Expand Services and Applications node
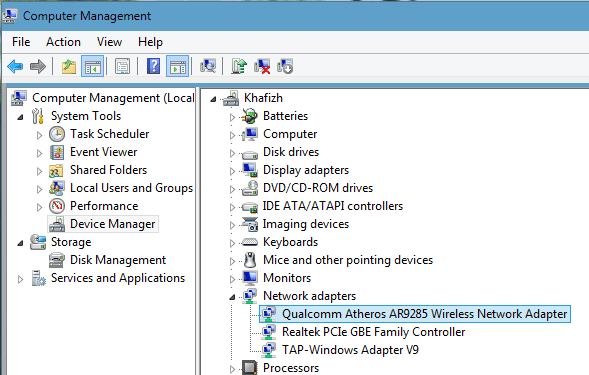589x375 pixels. click(x=20, y=279)
